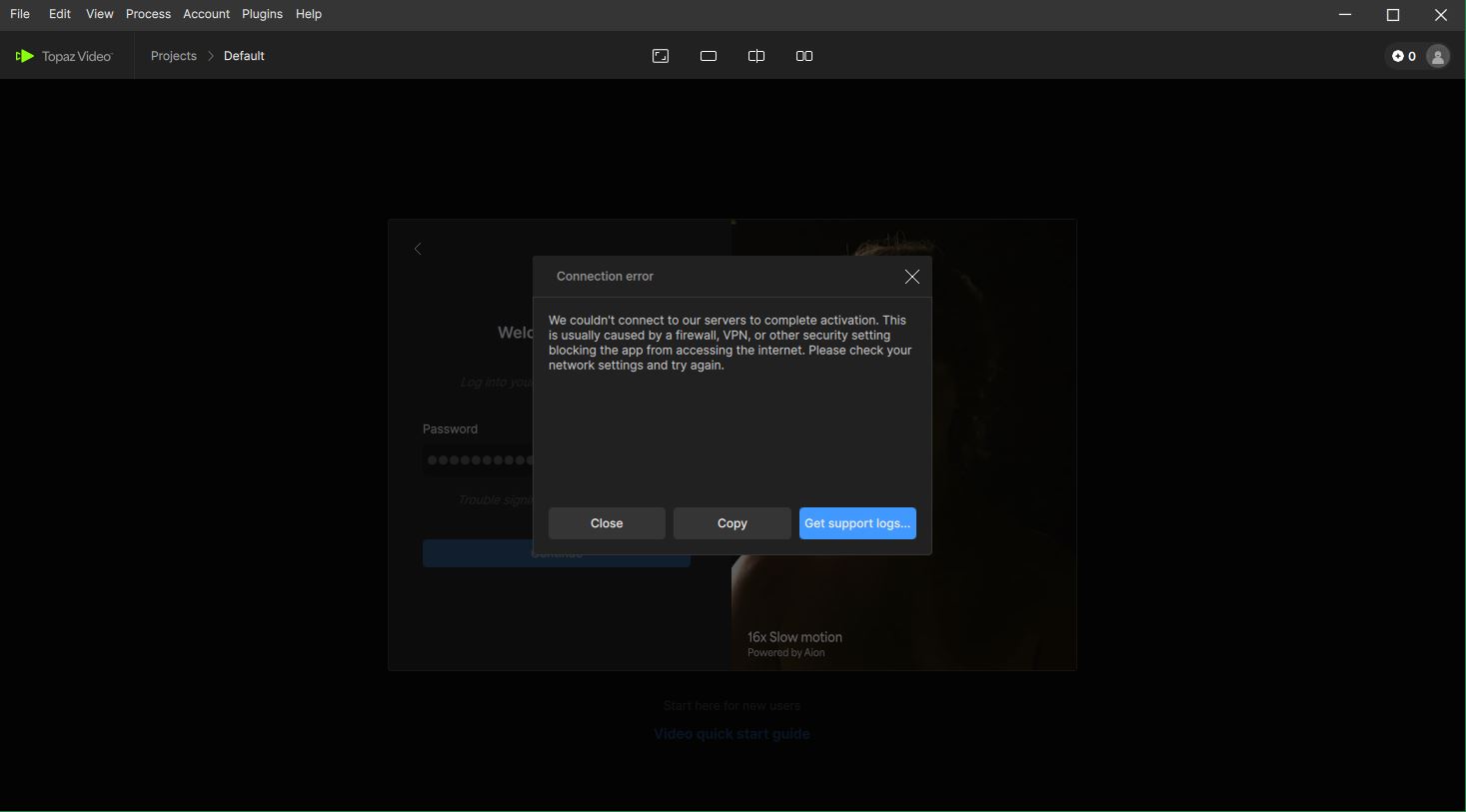
Task: Open the Video quick start guide link
Action: tap(732, 734)
